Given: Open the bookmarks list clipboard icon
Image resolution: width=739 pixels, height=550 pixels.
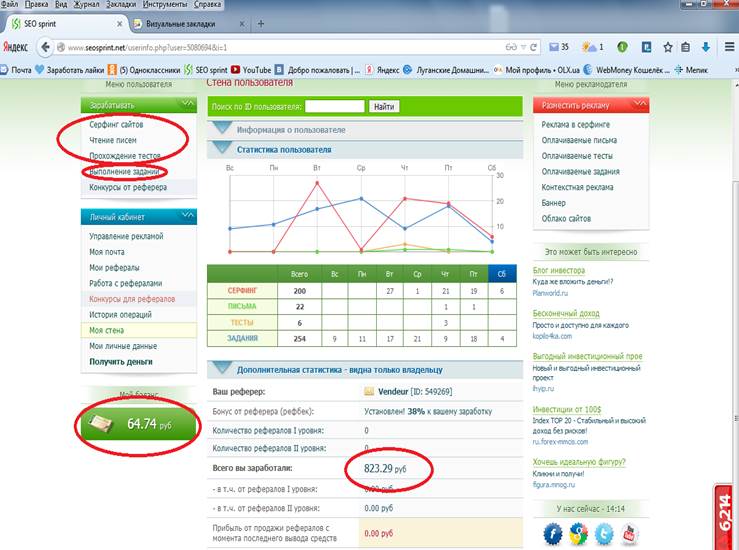Looking at the screenshot, I should pyautogui.click(x=686, y=47).
